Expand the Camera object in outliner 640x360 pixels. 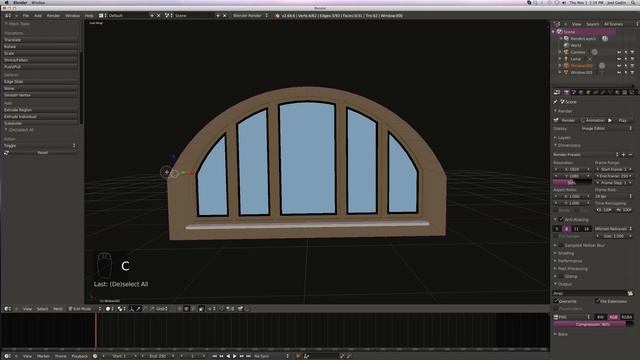tap(560, 52)
